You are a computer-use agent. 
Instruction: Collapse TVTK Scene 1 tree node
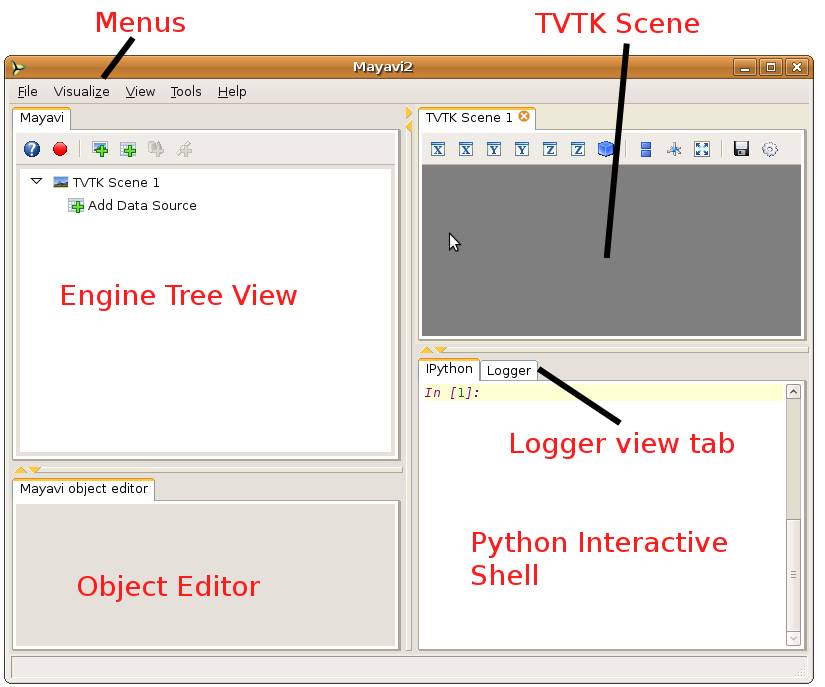click(36, 181)
